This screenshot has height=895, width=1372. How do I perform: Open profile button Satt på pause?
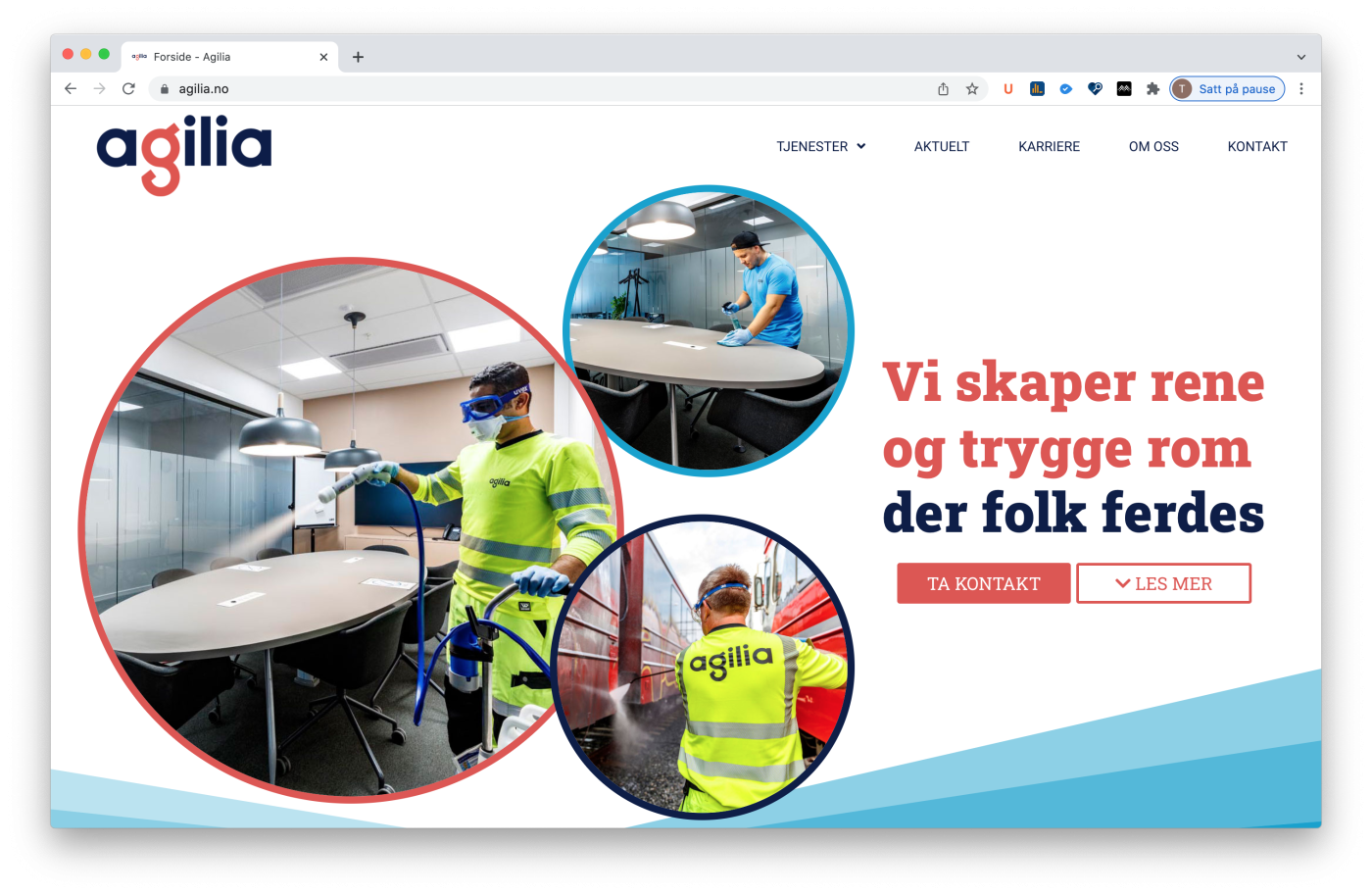(1227, 88)
